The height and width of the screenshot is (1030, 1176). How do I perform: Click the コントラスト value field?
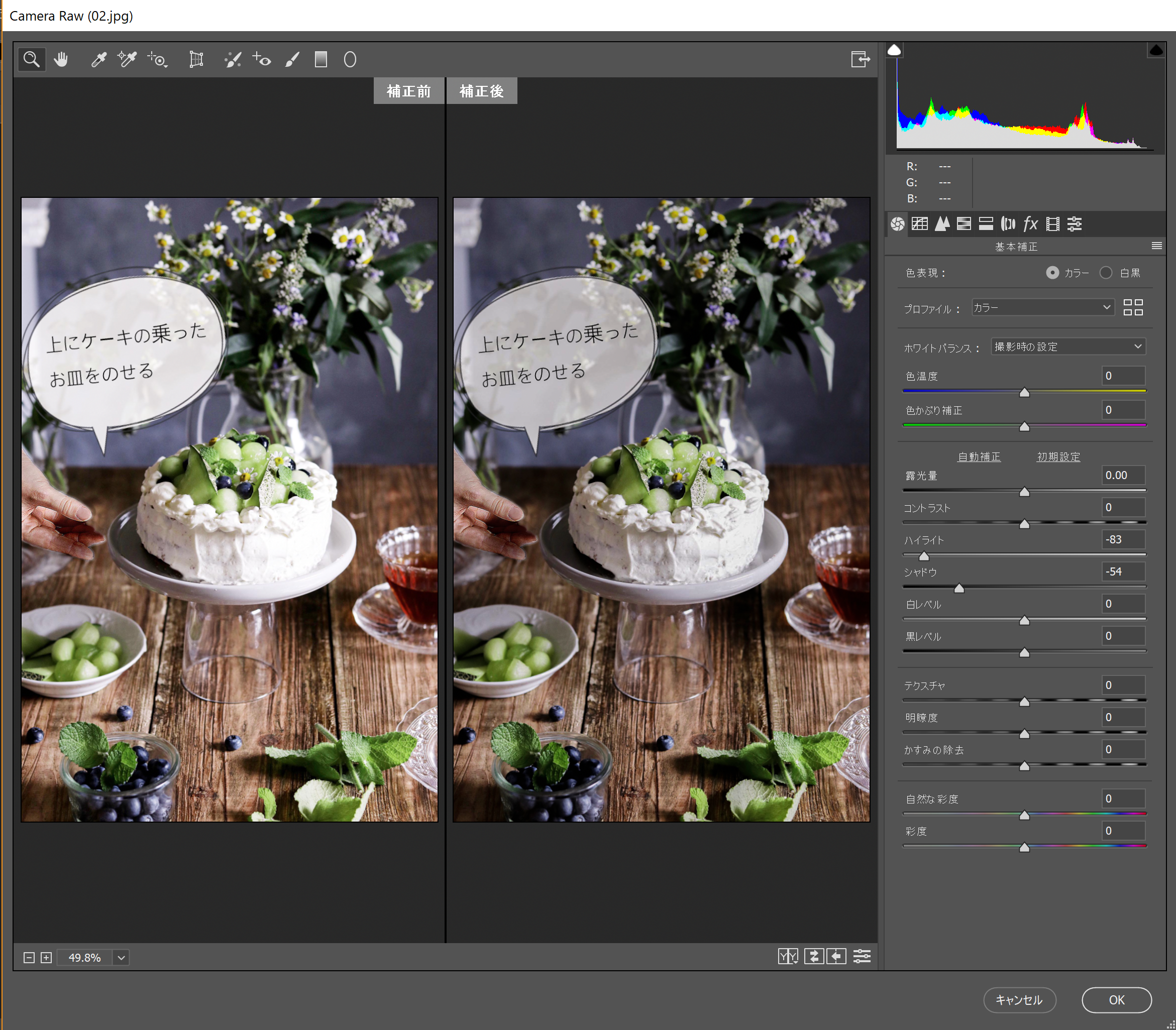click(1123, 508)
